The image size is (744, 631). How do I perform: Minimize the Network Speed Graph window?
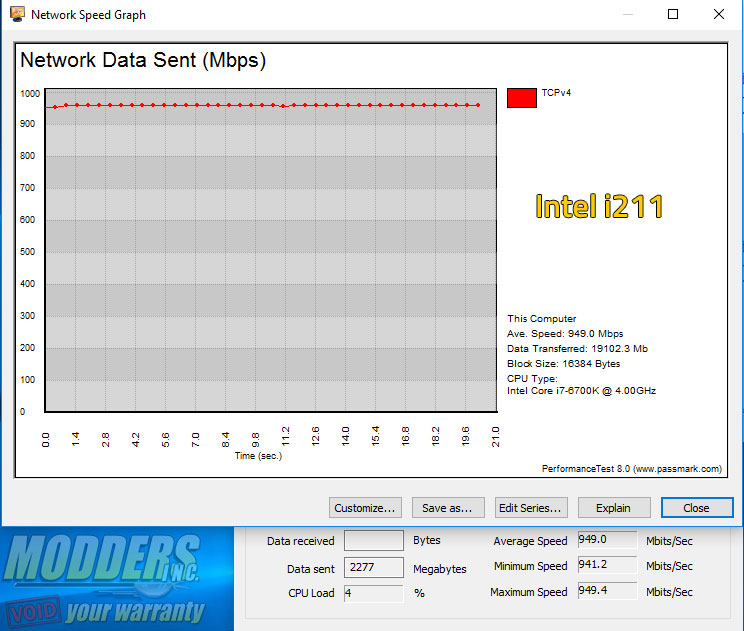pos(628,14)
